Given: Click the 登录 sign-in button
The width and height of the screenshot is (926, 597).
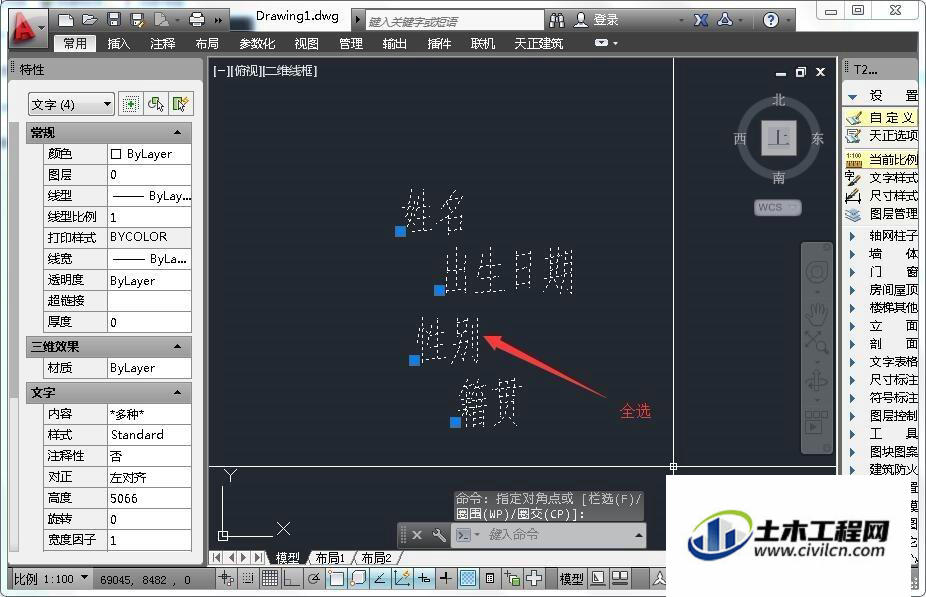Looking at the screenshot, I should coord(596,21).
